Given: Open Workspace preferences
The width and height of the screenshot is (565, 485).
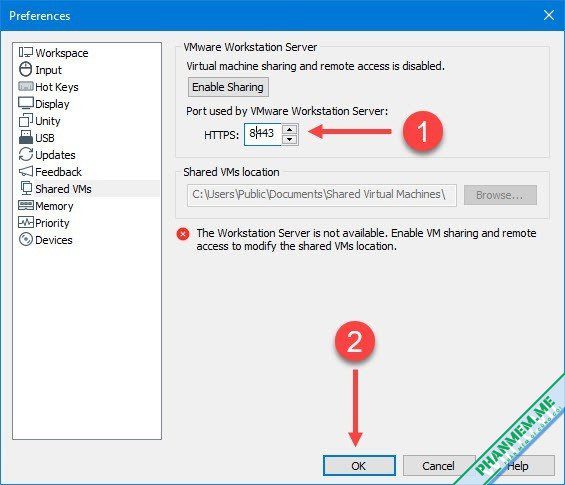Looking at the screenshot, I should click(x=62, y=53).
